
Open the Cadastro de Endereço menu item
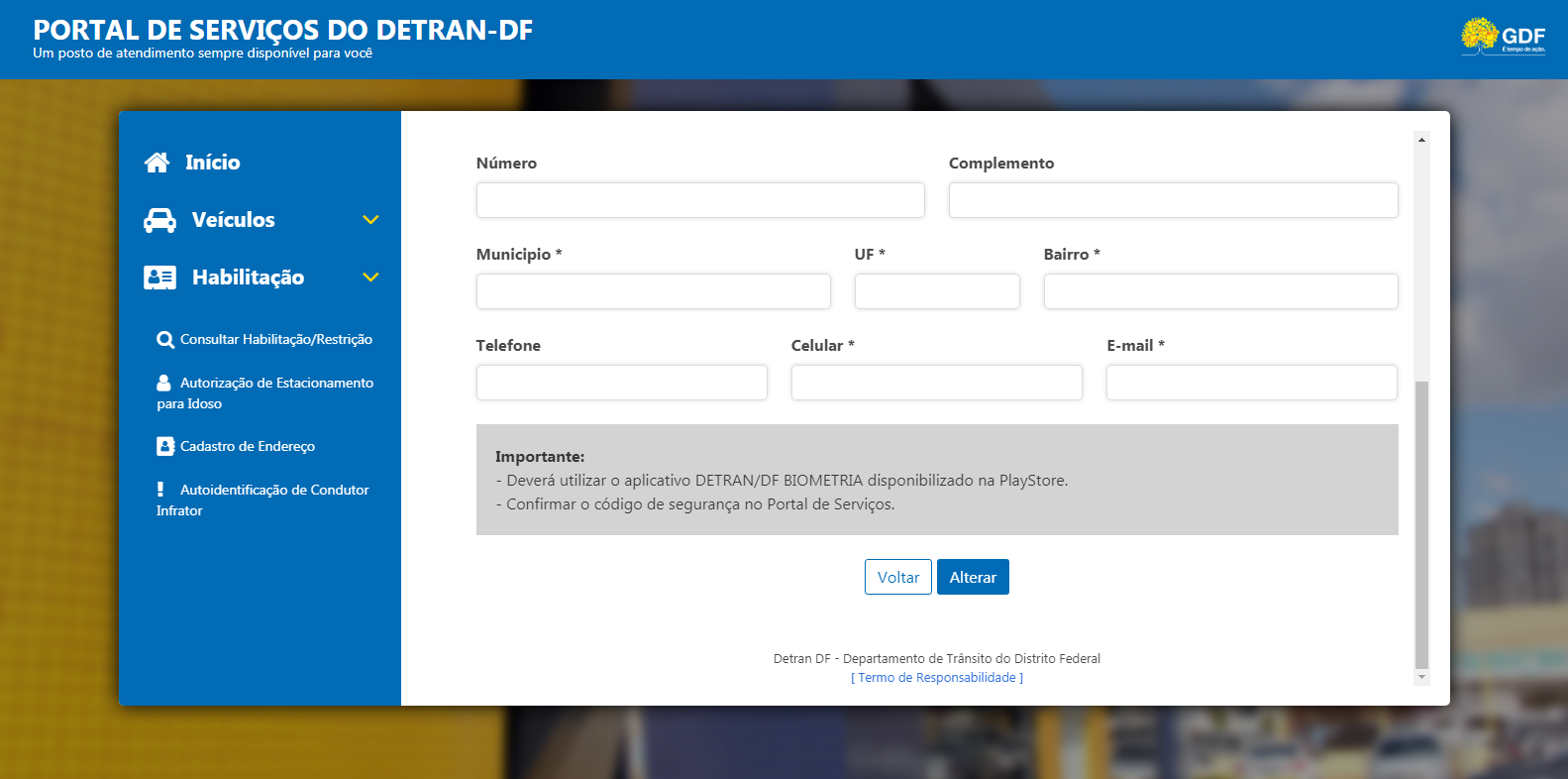pyautogui.click(x=247, y=447)
